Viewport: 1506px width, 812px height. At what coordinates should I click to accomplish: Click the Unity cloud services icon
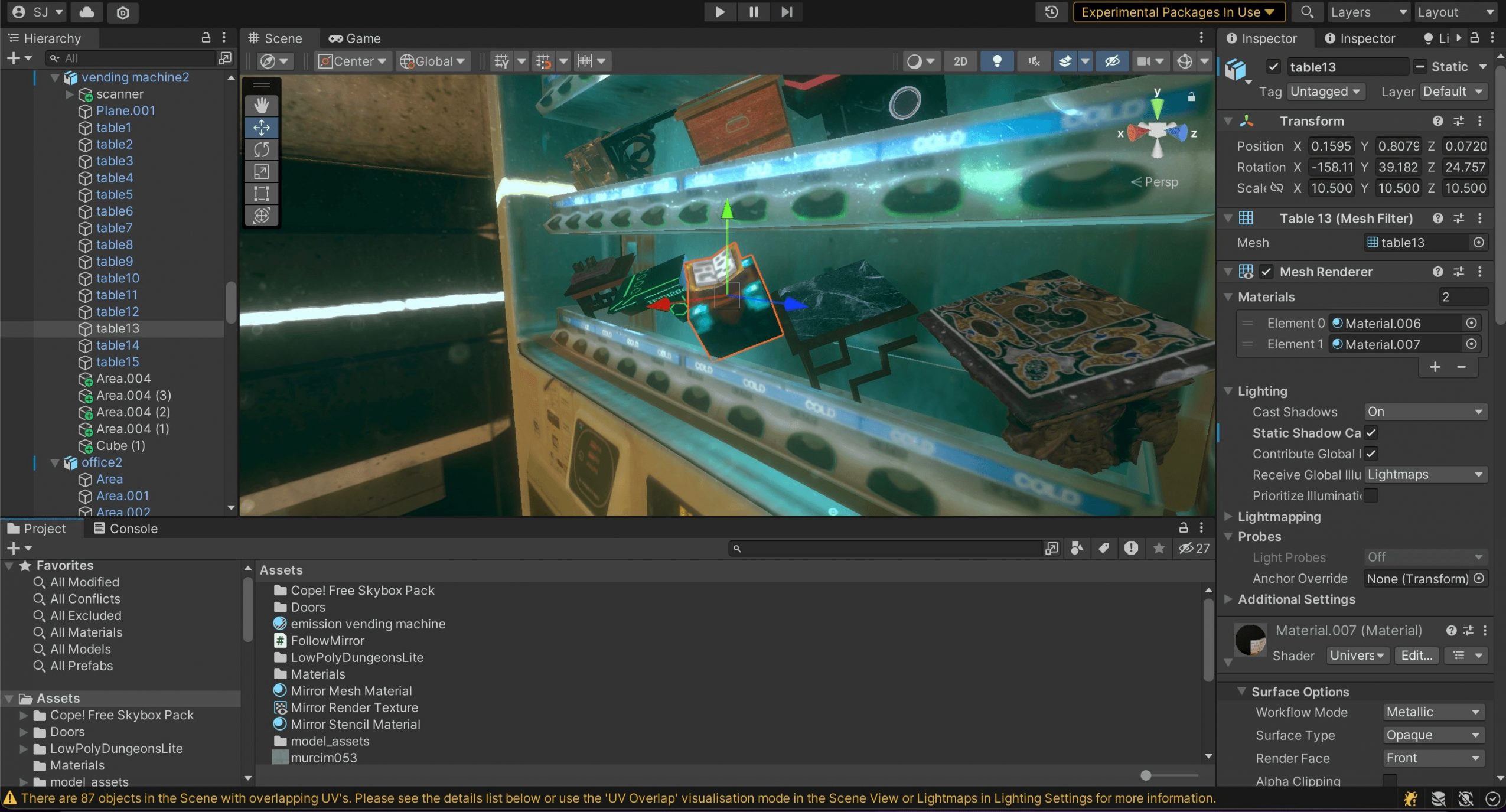pos(87,12)
